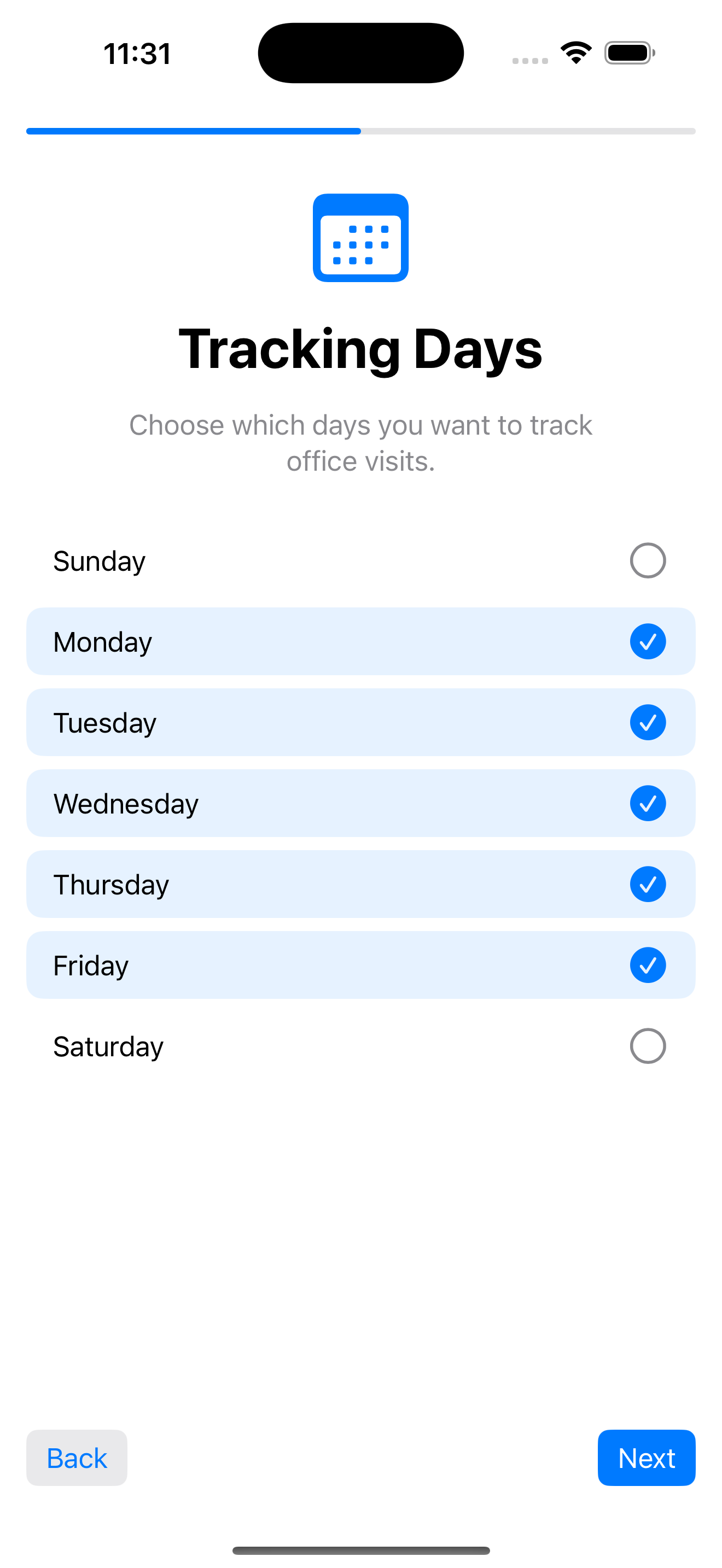Select the Sunday label
Image resolution: width=722 pixels, height=1568 pixels.
(x=99, y=560)
